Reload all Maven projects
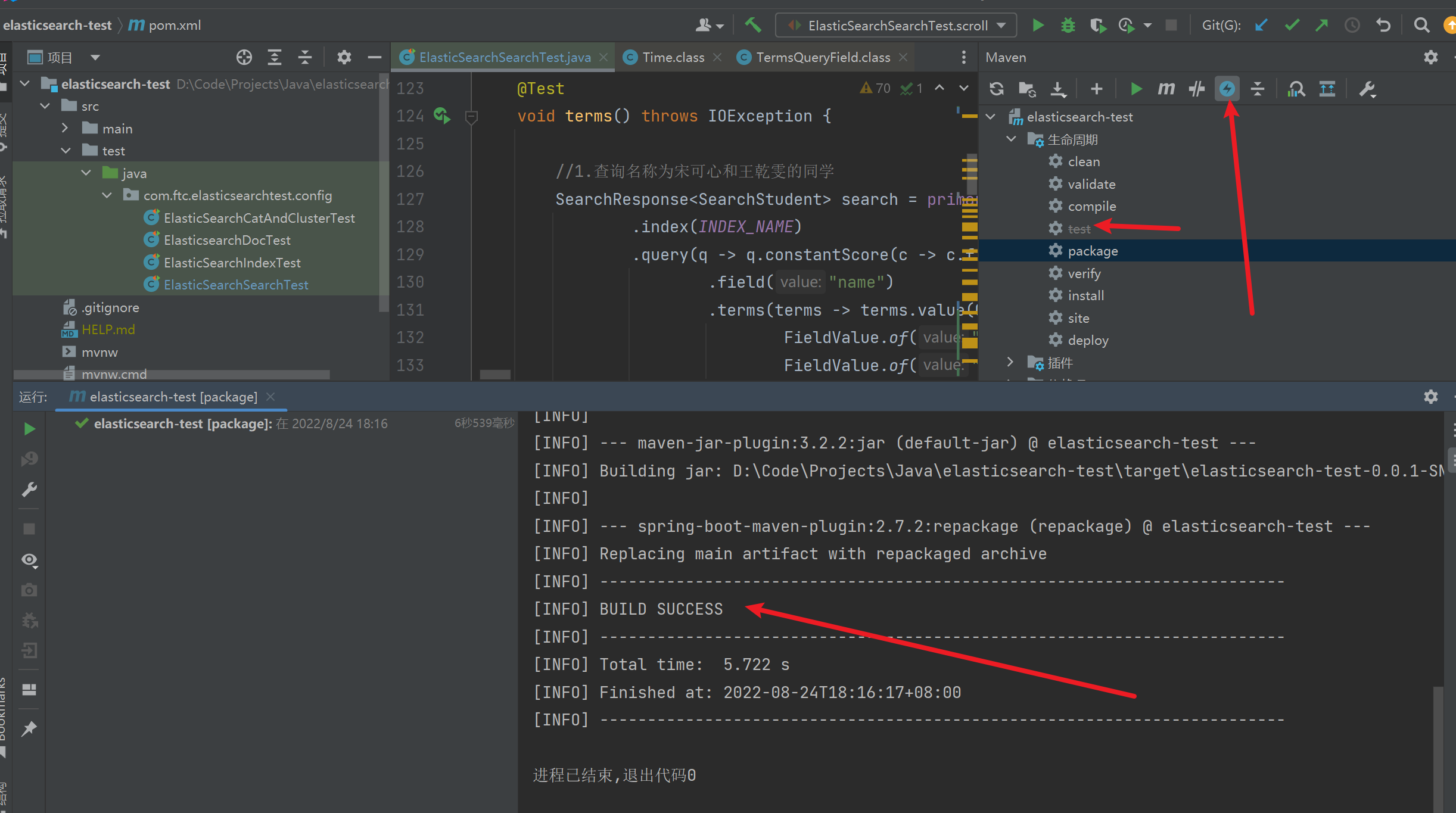This screenshot has height=813, width=1456. click(x=997, y=89)
